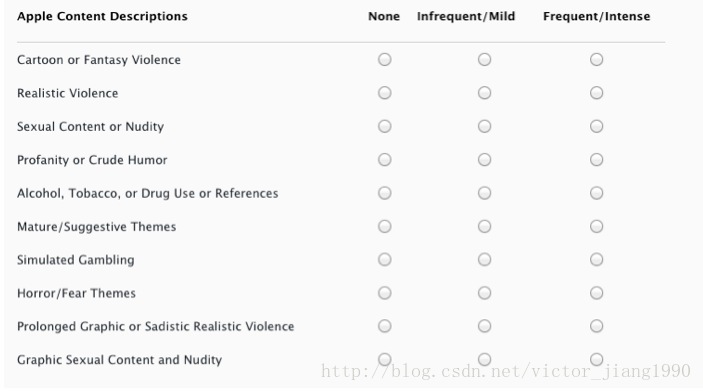
Task: Set Mature/Suggestive Themes to Infrequent/Mild
Action: tap(484, 226)
